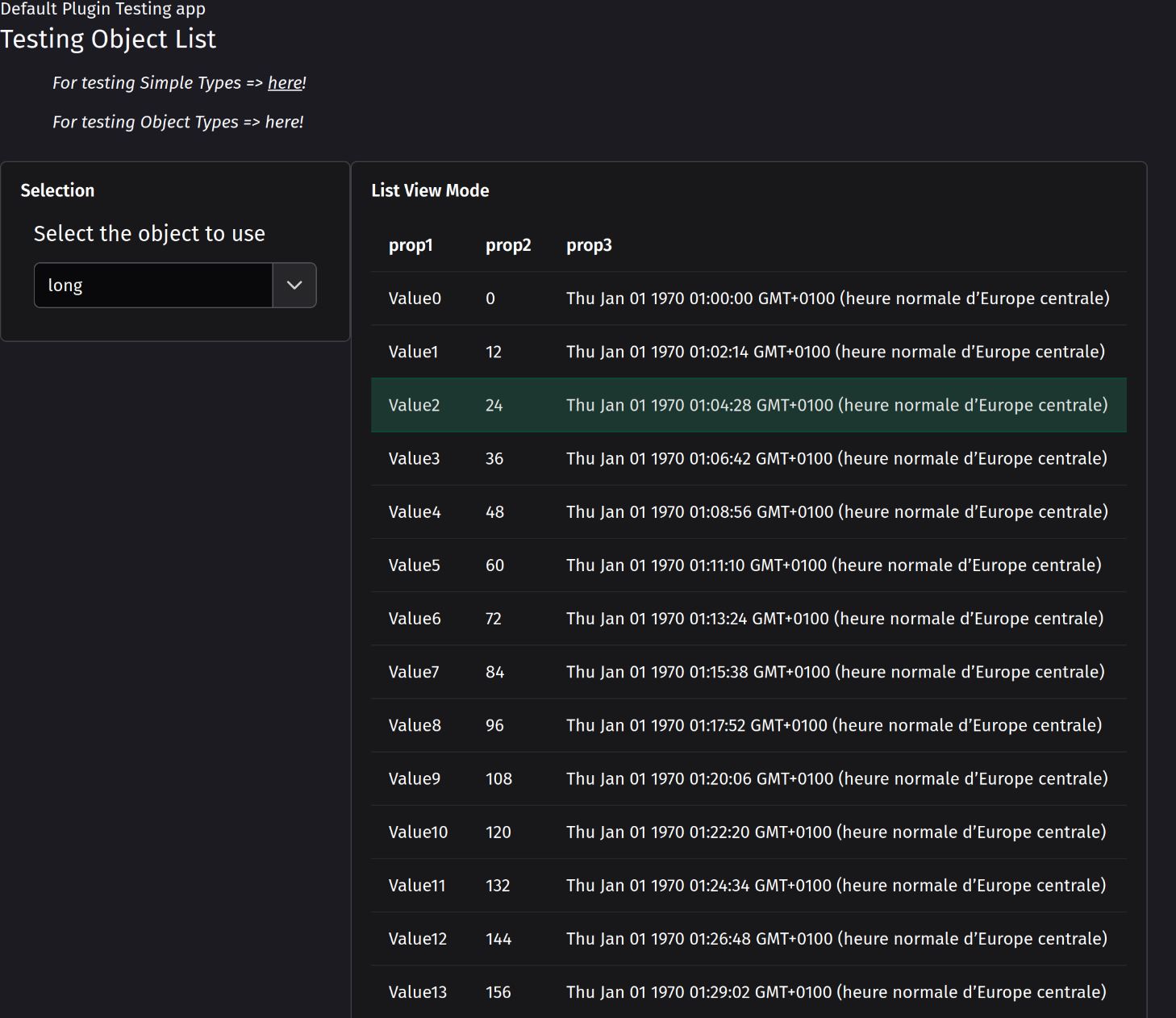
Task: Click the List View Mode panel header
Action: (430, 190)
